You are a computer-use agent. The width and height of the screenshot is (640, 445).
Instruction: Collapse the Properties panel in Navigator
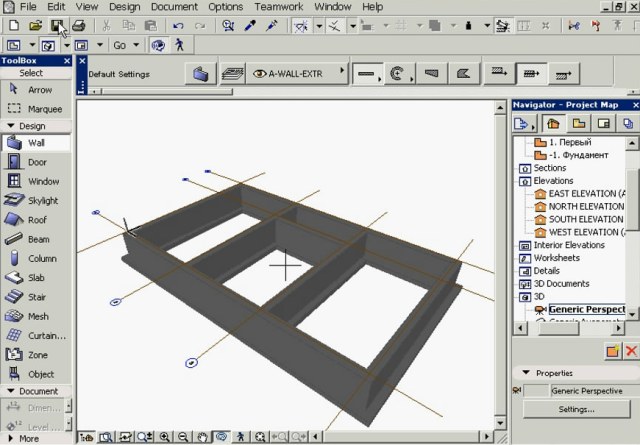point(525,373)
